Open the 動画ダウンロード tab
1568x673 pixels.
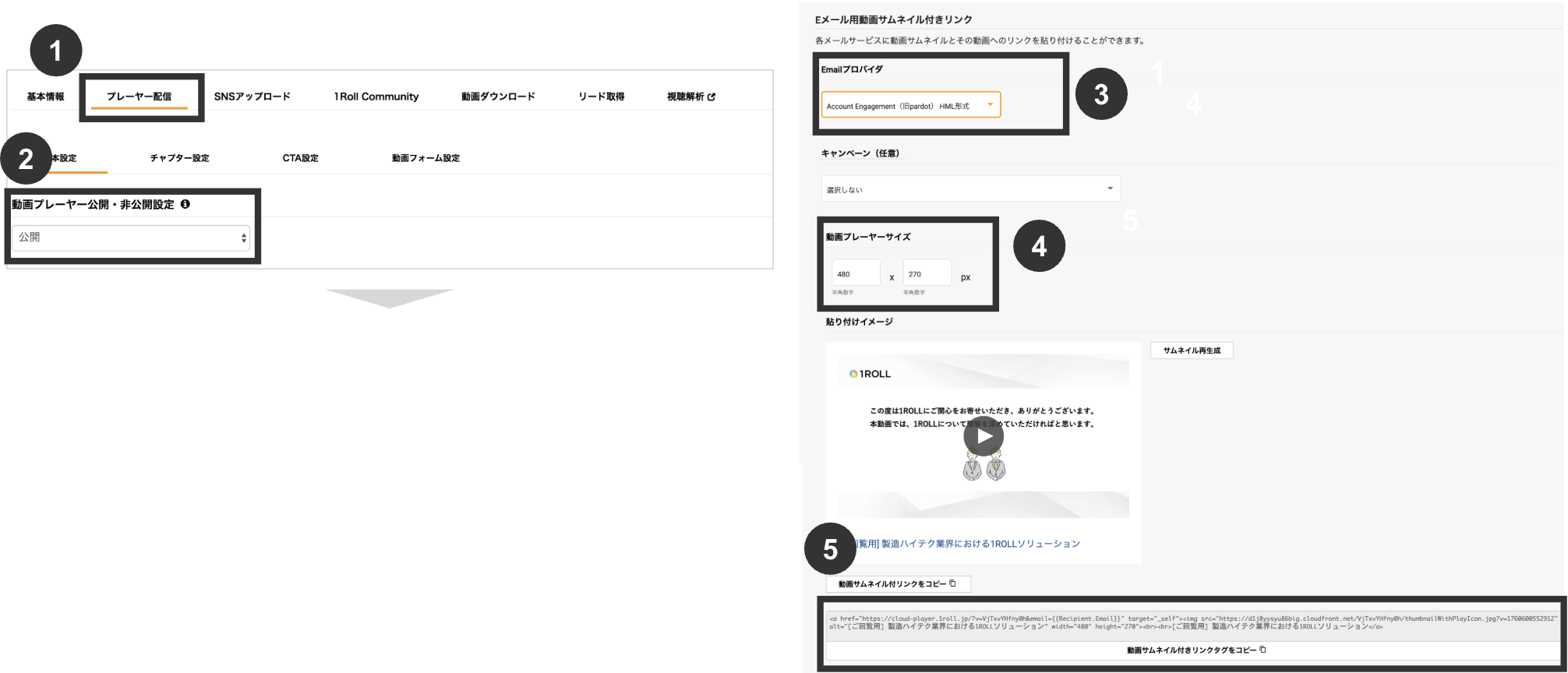pyautogui.click(x=498, y=97)
